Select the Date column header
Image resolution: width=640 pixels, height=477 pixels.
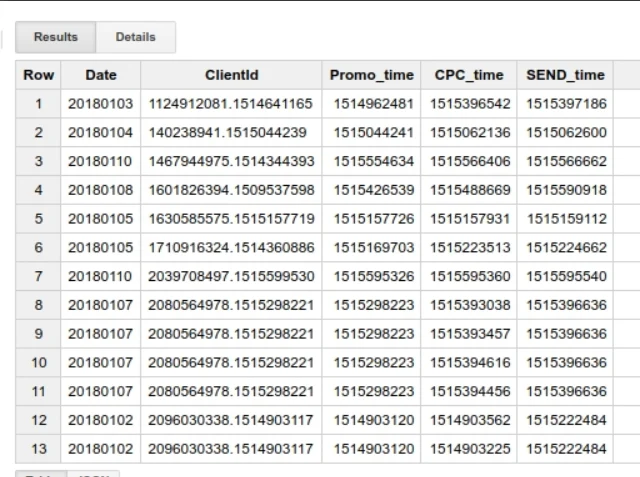(101, 75)
